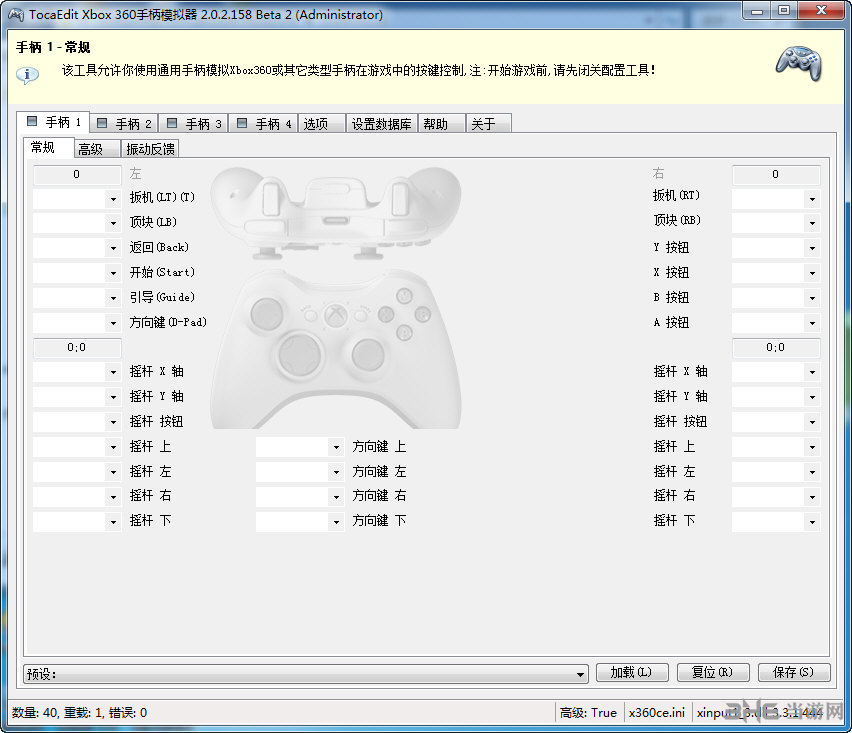This screenshot has height=733, width=852.
Task: Open the X 按钮 dropdown
Action: point(776,273)
